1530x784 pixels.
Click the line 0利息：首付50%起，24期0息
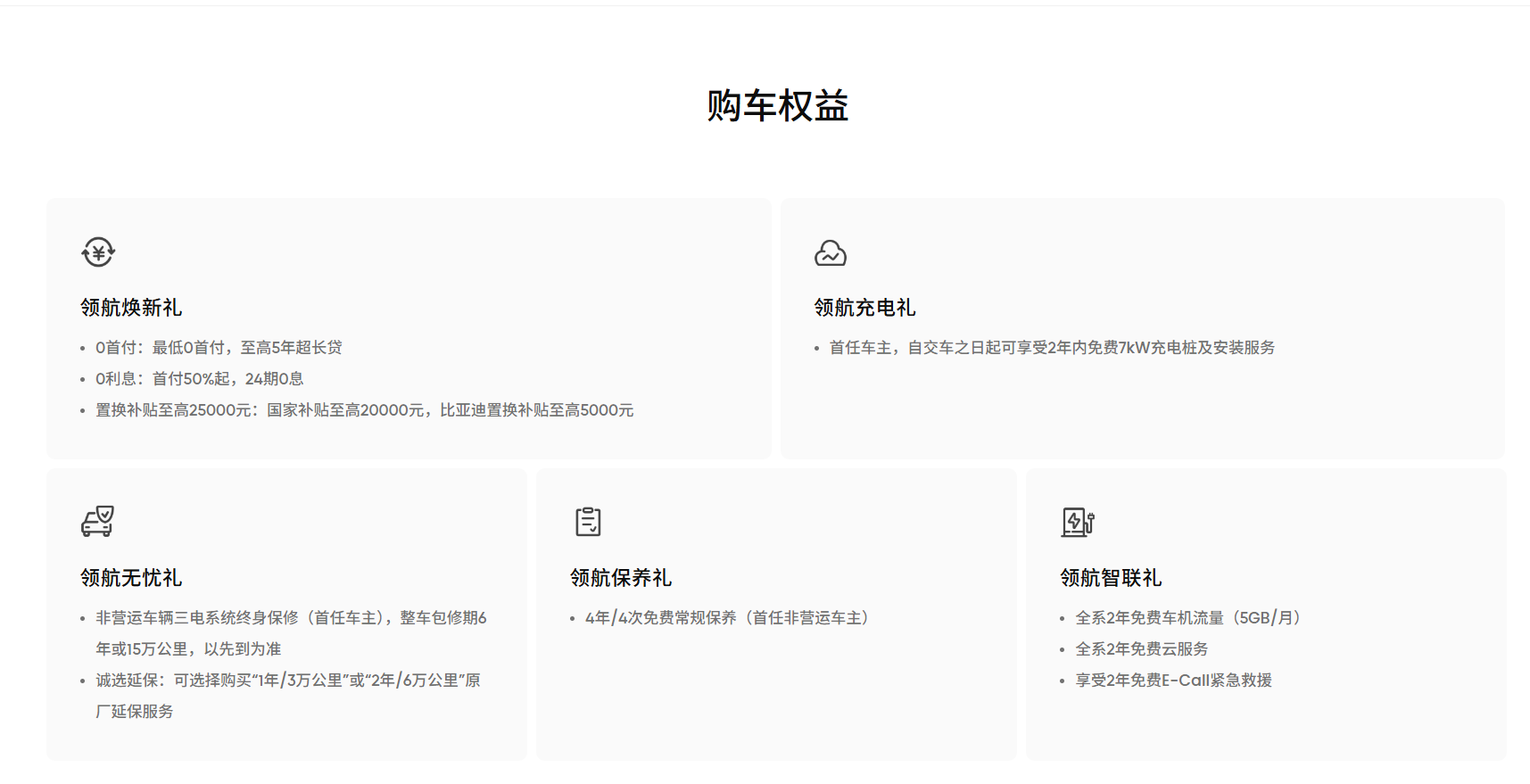coord(200,379)
